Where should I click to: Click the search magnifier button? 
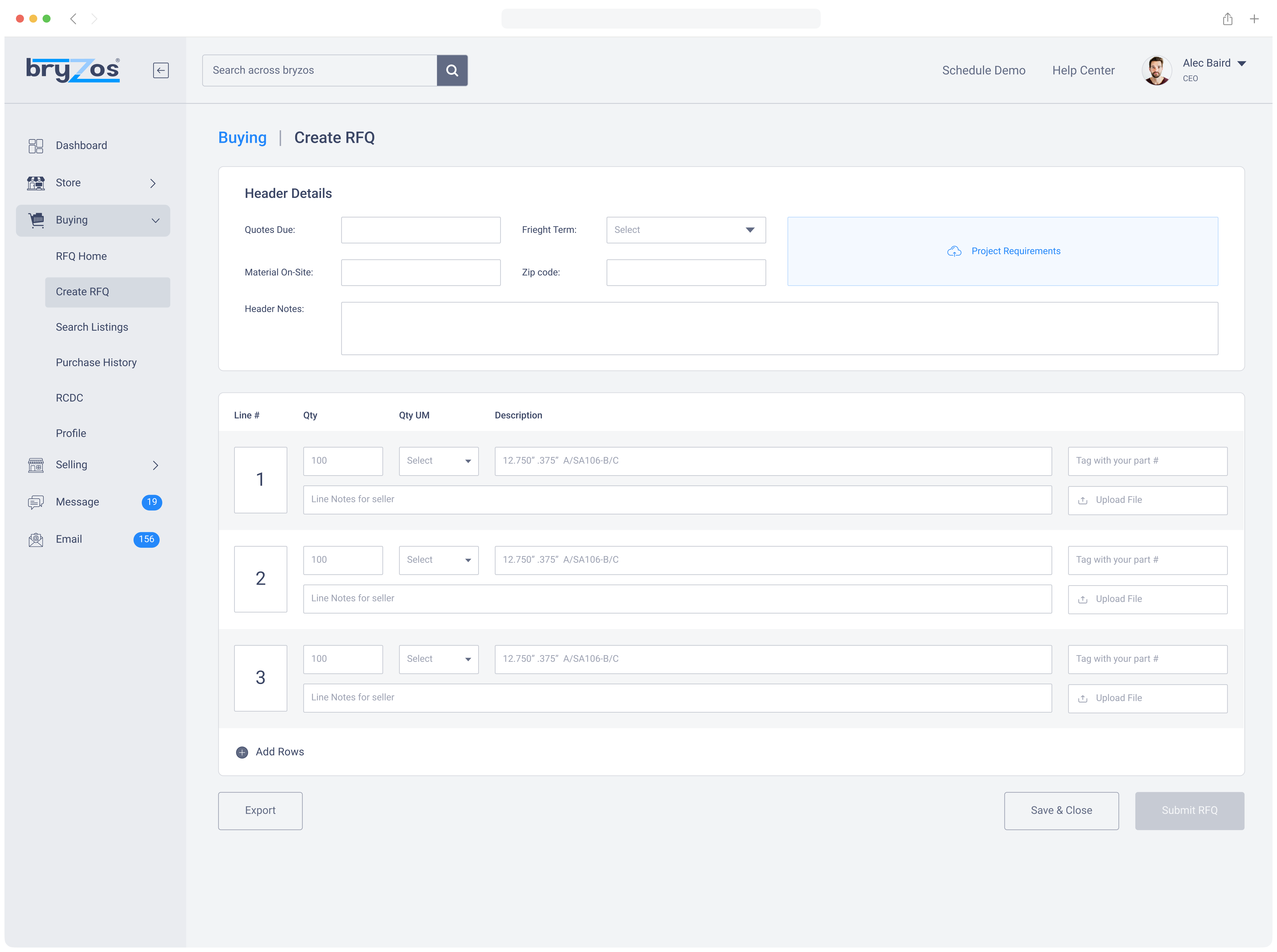(x=452, y=70)
